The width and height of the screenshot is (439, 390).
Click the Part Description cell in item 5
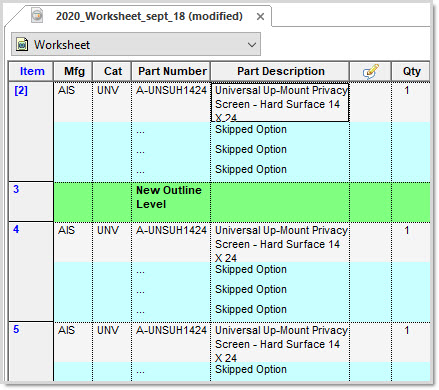(280, 342)
